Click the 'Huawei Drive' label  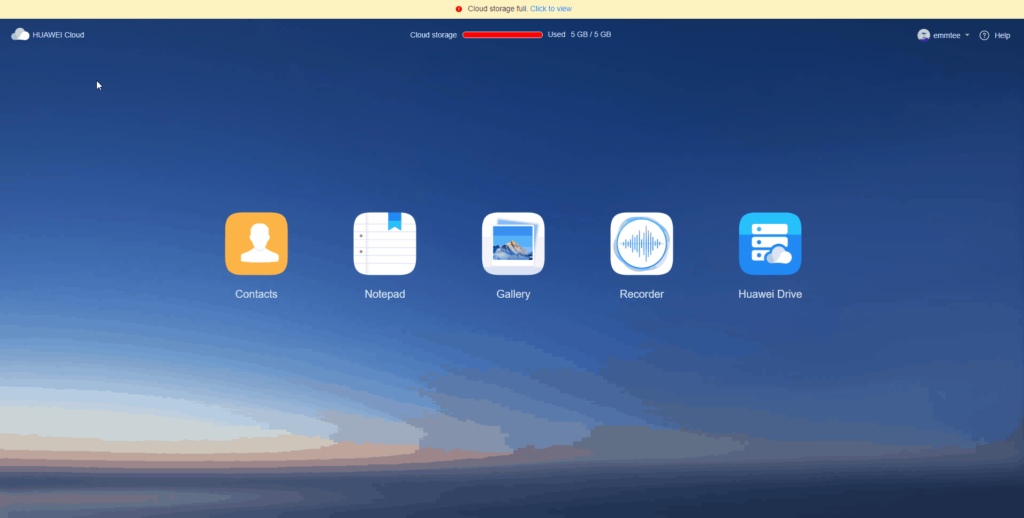coord(770,294)
